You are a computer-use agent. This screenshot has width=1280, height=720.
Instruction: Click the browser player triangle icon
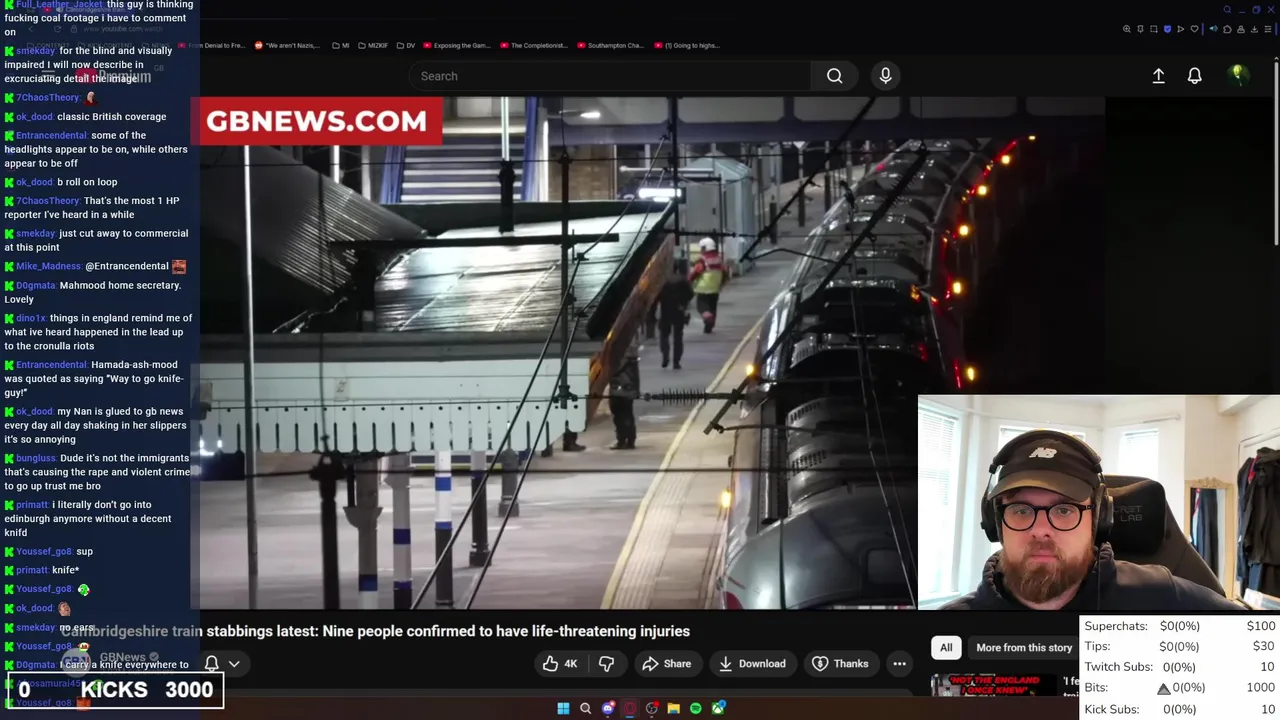(1180, 29)
